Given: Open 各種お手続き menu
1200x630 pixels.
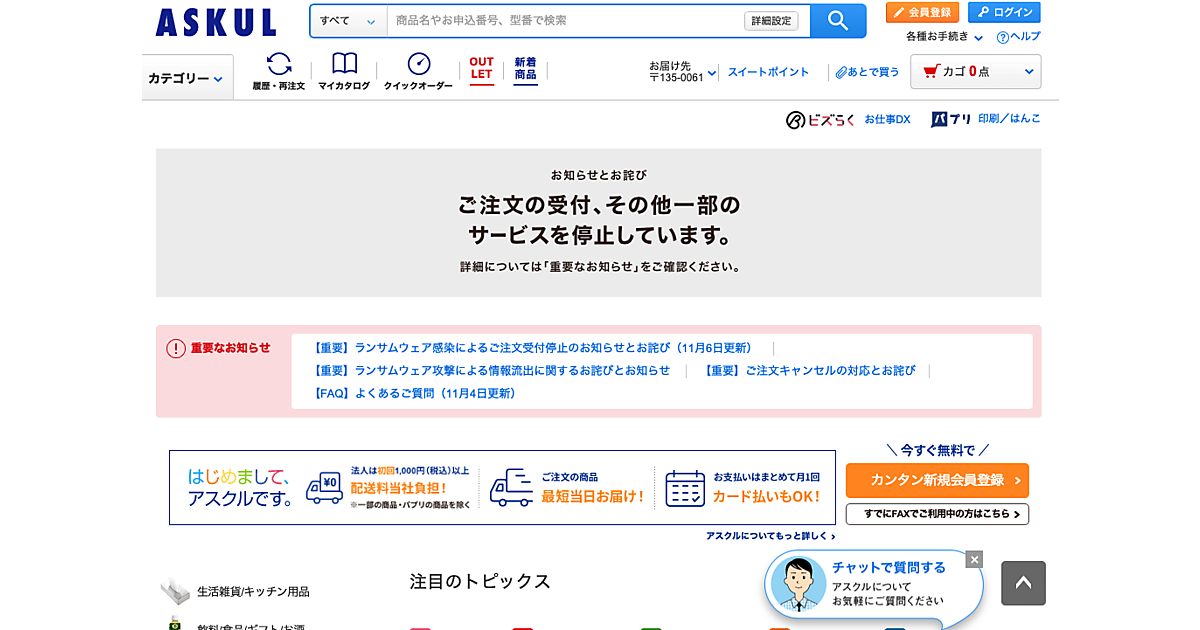Looking at the screenshot, I should (944, 37).
